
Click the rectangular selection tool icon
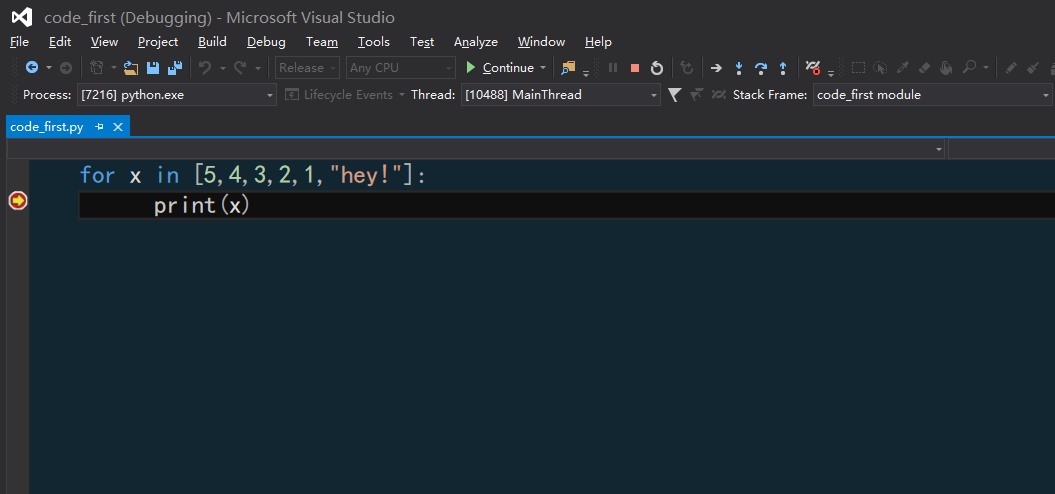[x=858, y=67]
